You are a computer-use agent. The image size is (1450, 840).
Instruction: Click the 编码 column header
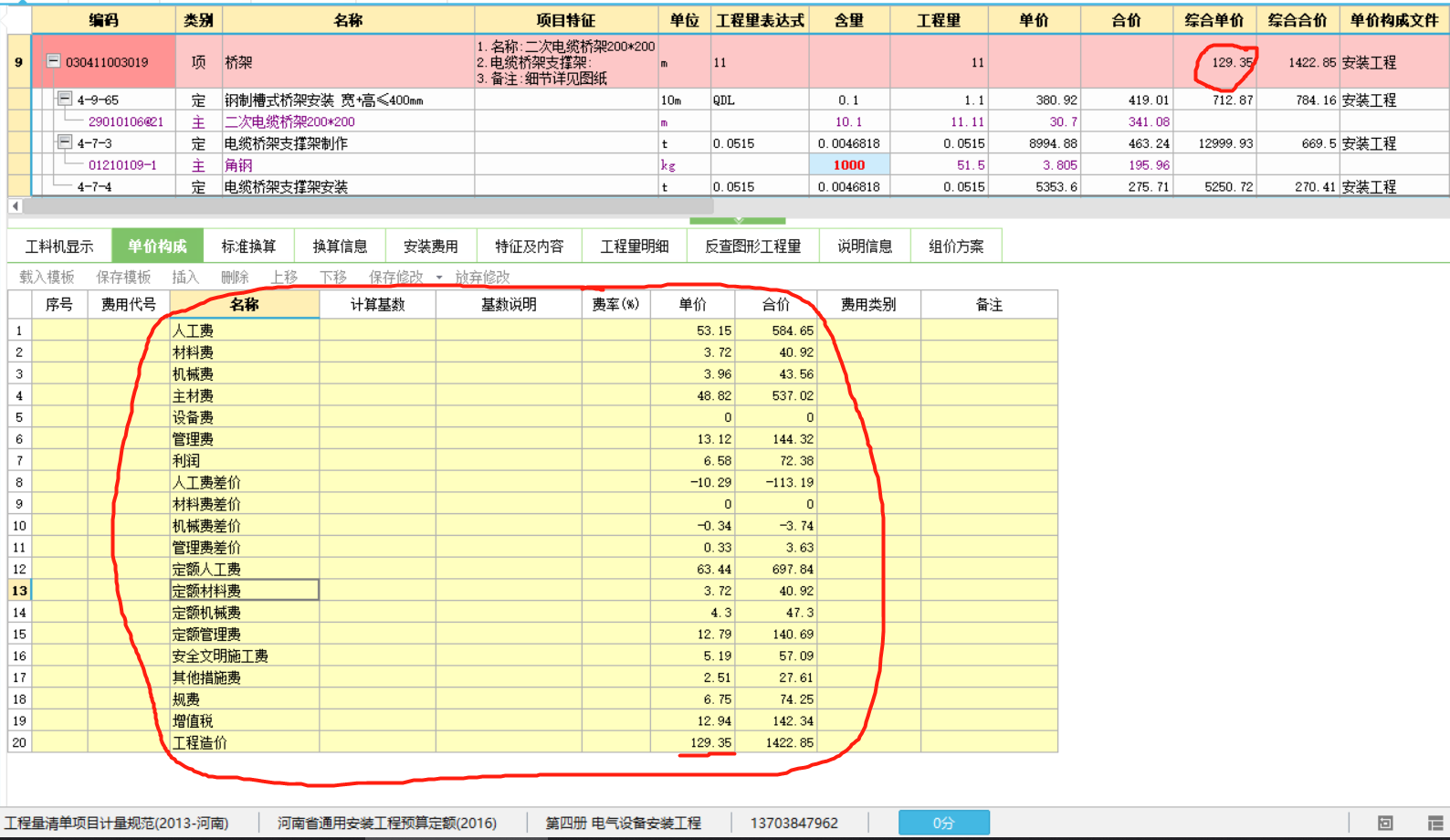coord(103,20)
